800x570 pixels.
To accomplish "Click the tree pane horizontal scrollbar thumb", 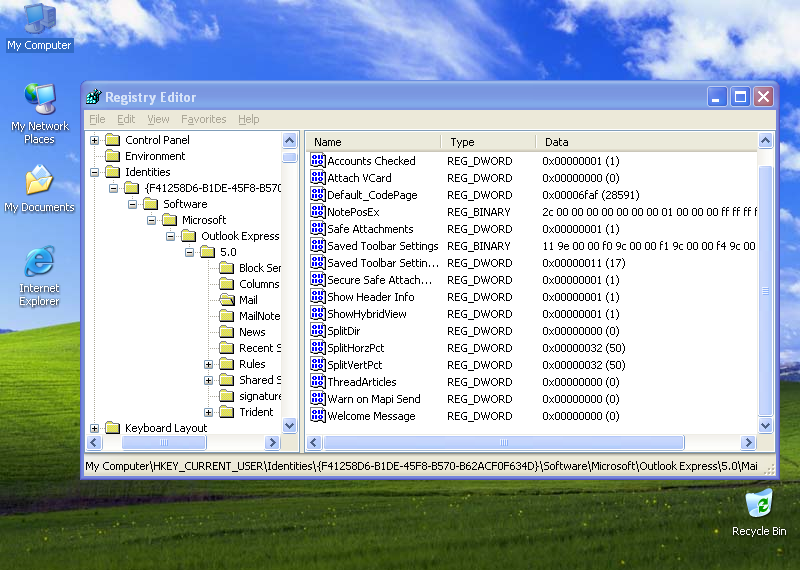I will [164, 442].
